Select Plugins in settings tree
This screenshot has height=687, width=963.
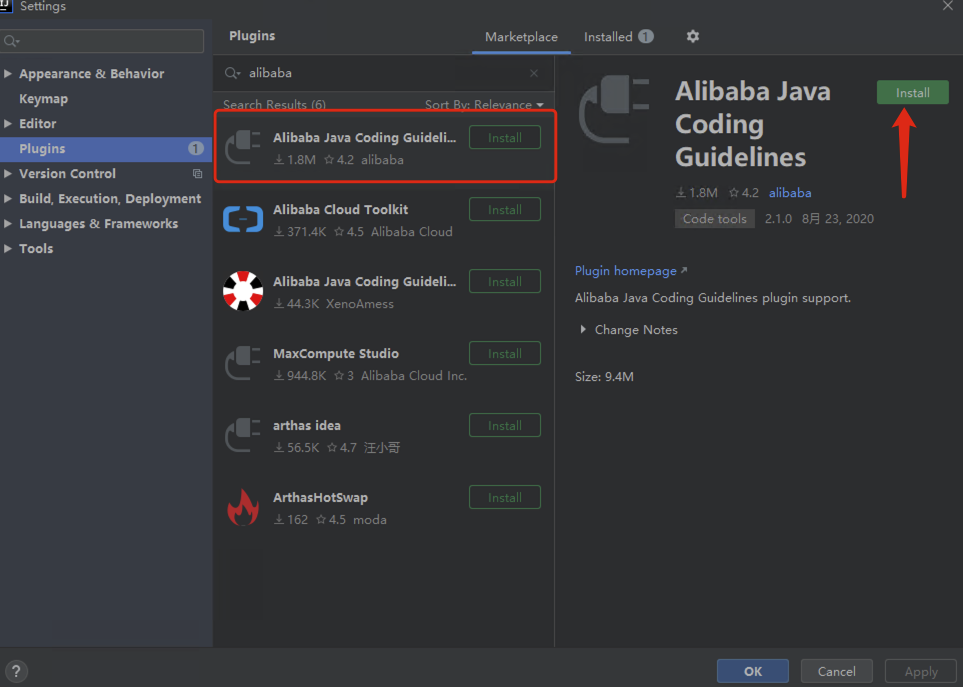(106, 149)
